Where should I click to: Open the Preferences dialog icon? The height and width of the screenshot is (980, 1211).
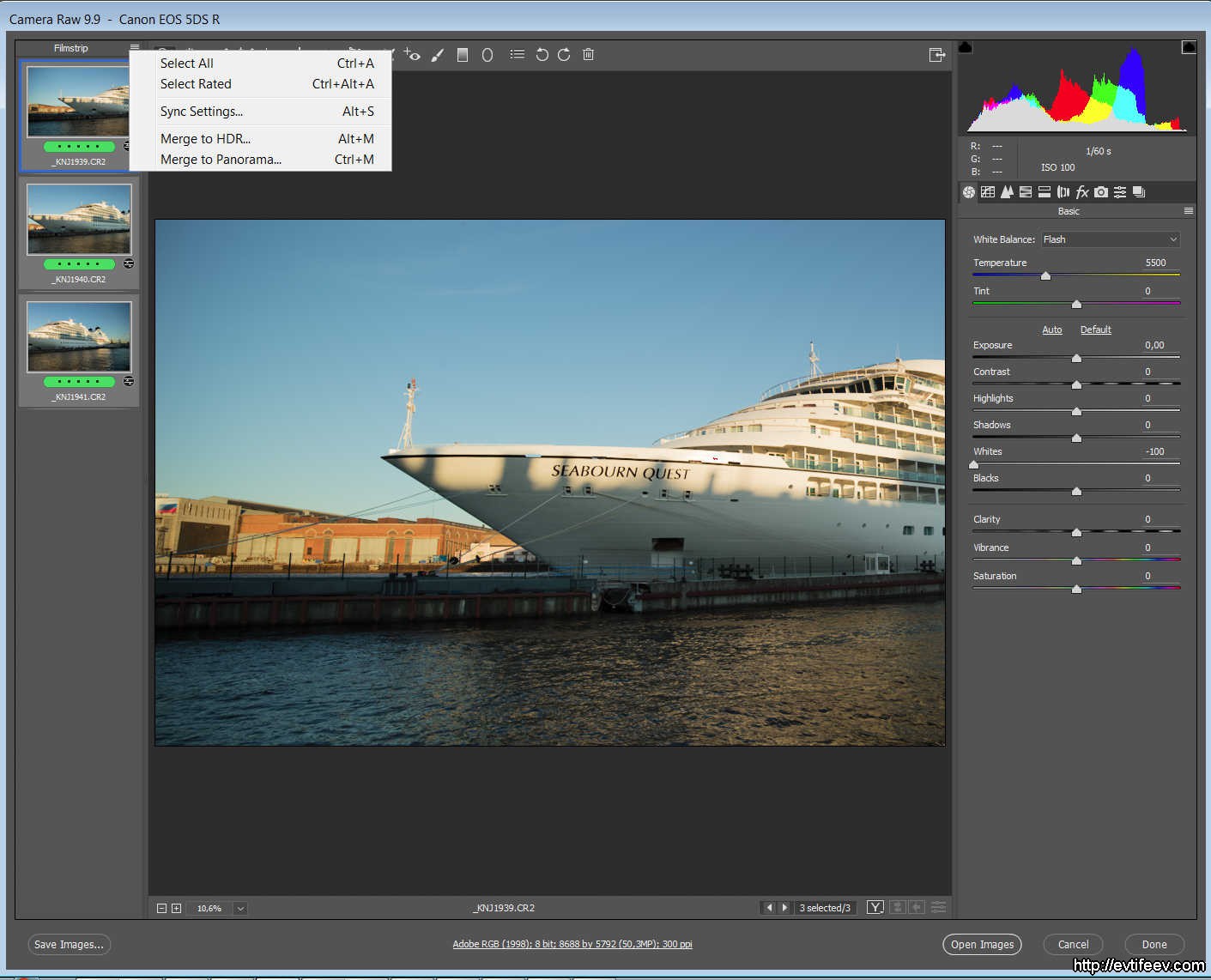click(x=517, y=54)
